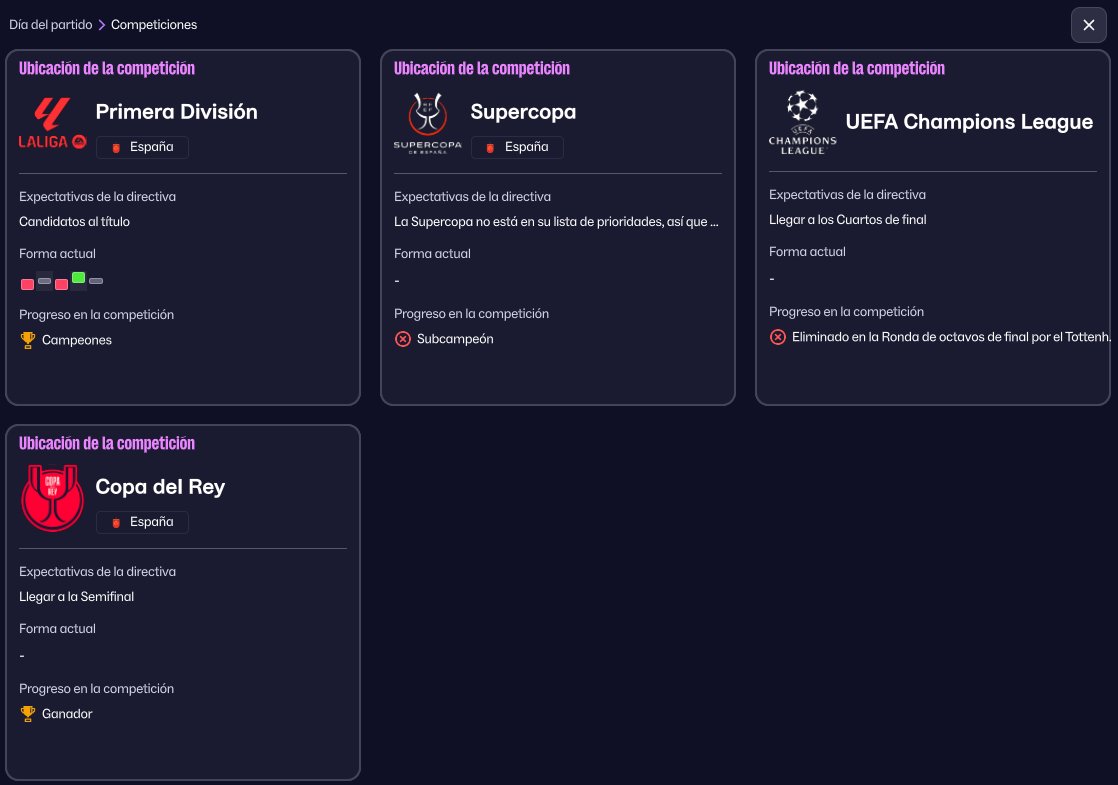Select the España tag under Primera División
Screen dimensions: 1118x785
tap(142, 147)
